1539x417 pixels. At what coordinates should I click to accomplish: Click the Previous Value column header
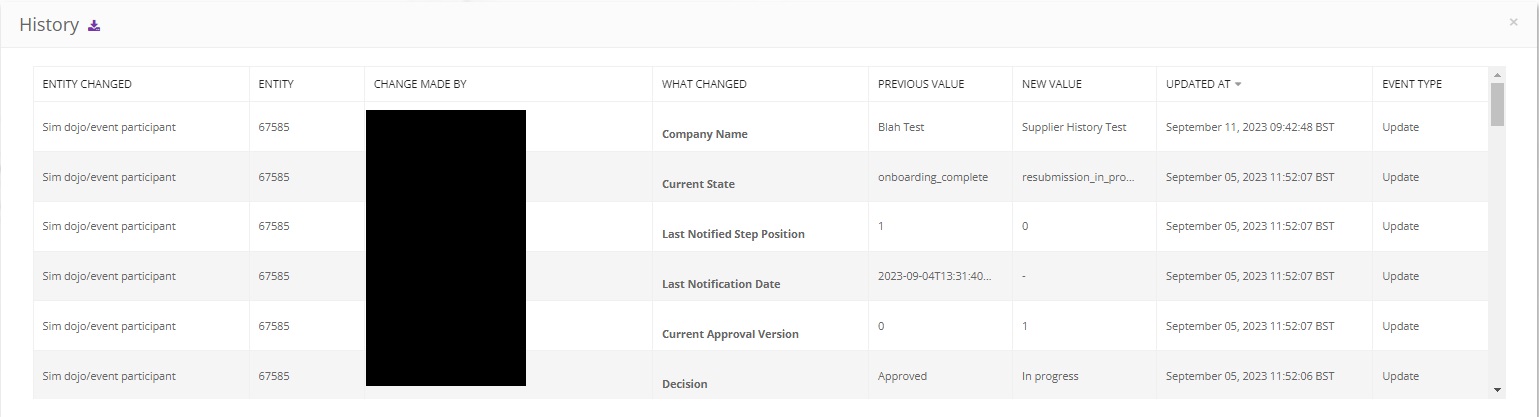tap(921, 84)
